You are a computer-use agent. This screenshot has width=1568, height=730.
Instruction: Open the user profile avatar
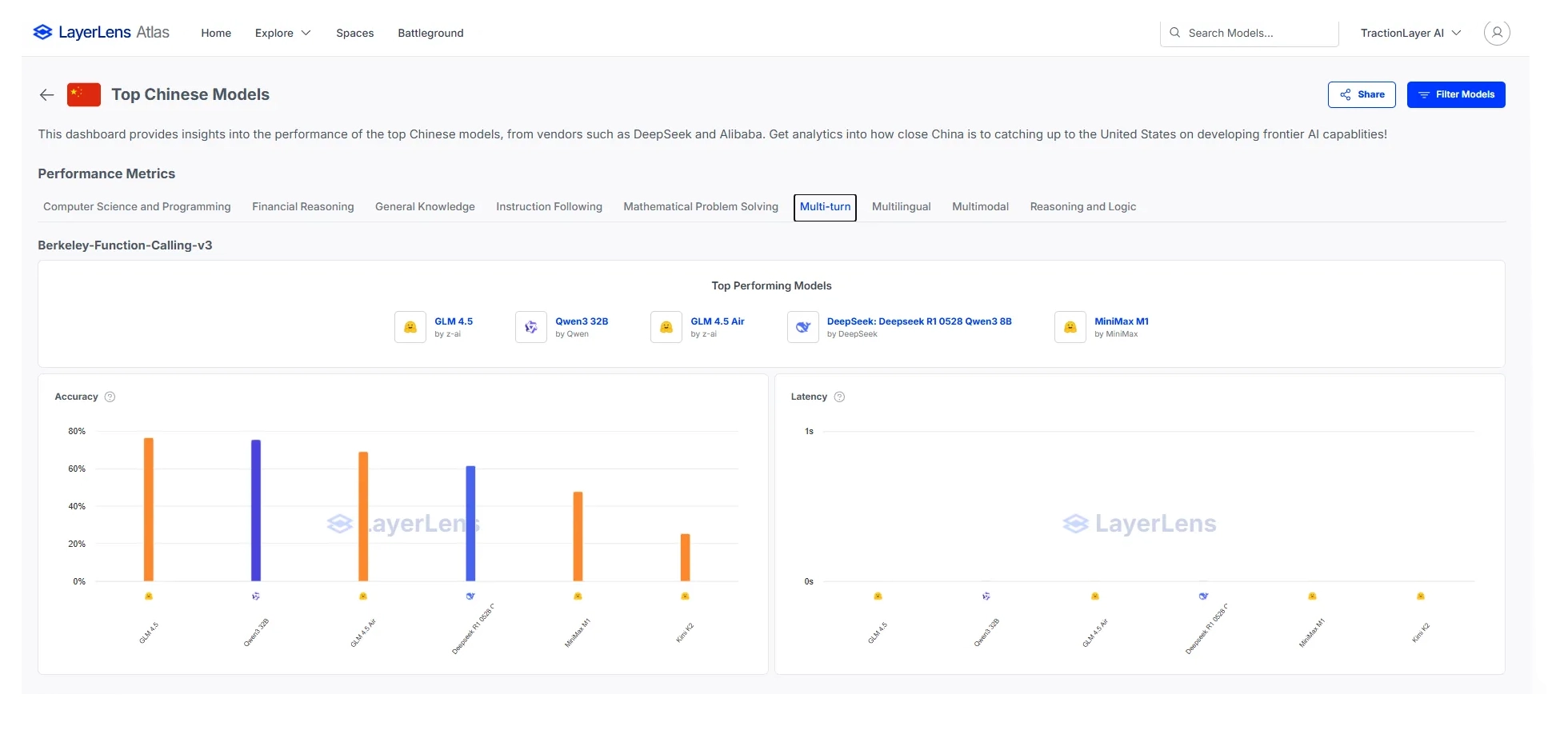[x=1497, y=33]
